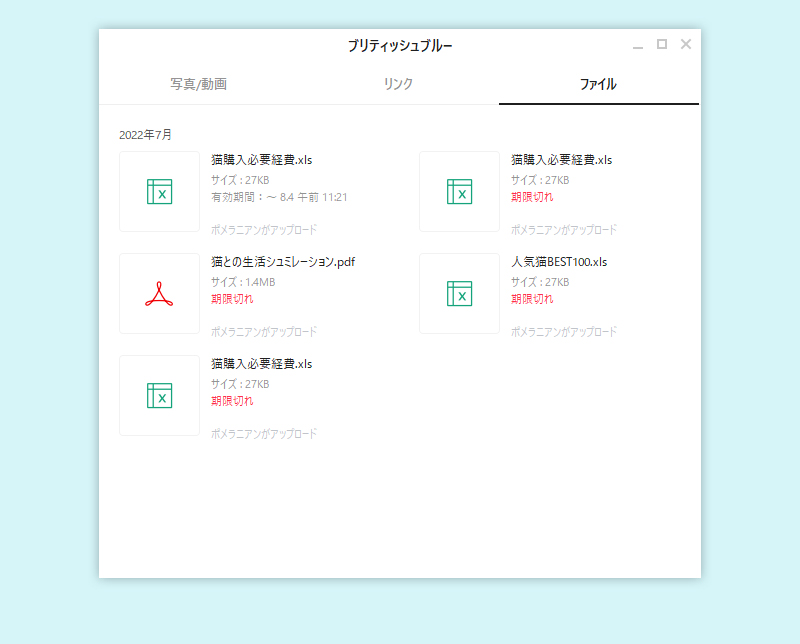The width and height of the screenshot is (800, 644).
Task: Click the bottom-left expired Excel file icon
Action: coord(159,396)
